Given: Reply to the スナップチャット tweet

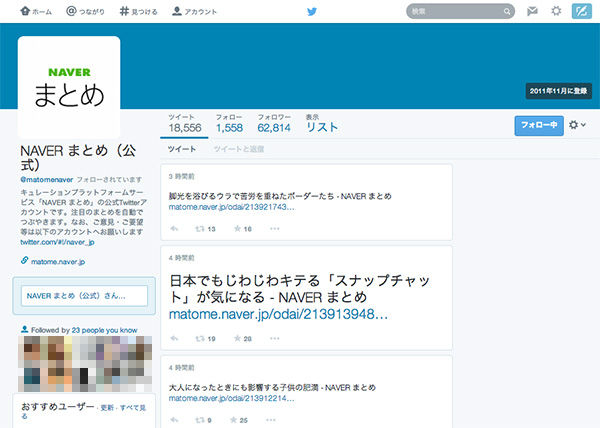Looking at the screenshot, I should click(x=174, y=338).
